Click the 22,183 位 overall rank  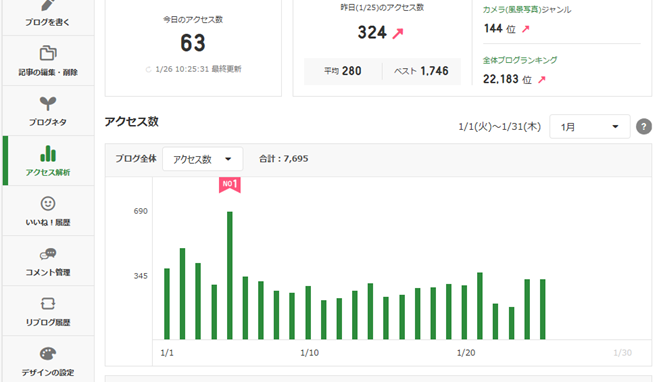(508, 79)
